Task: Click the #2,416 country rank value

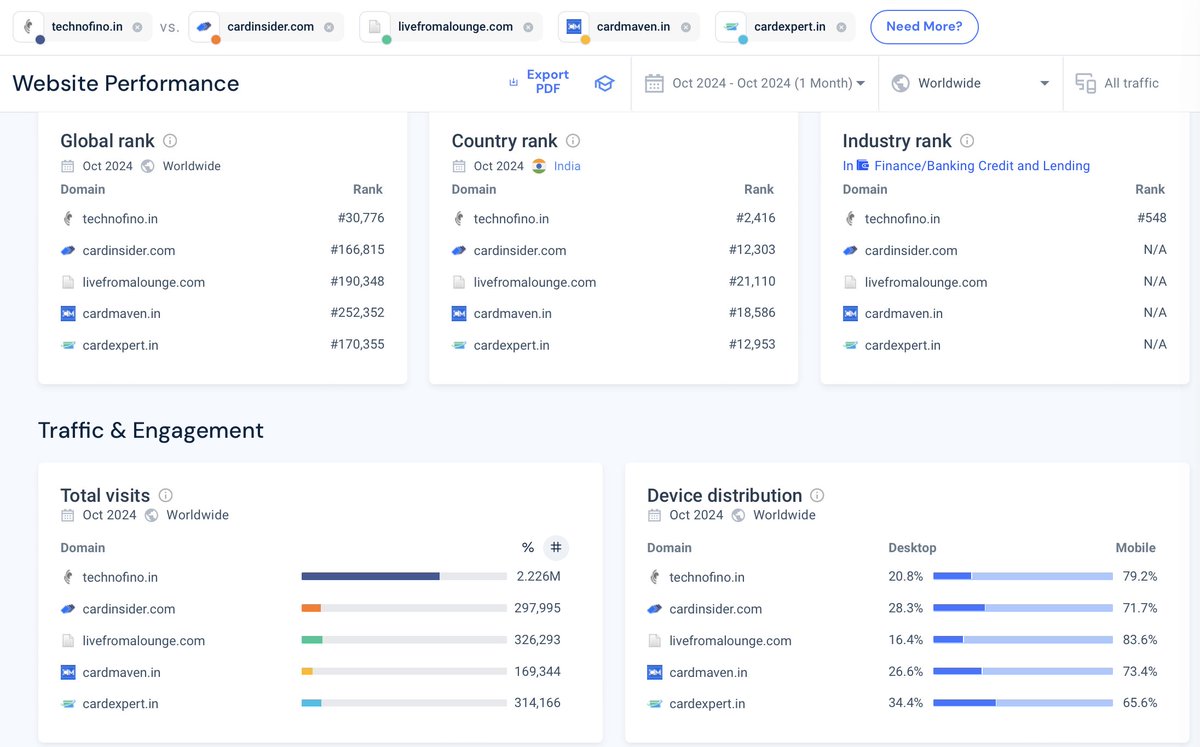Action: [x=756, y=218]
